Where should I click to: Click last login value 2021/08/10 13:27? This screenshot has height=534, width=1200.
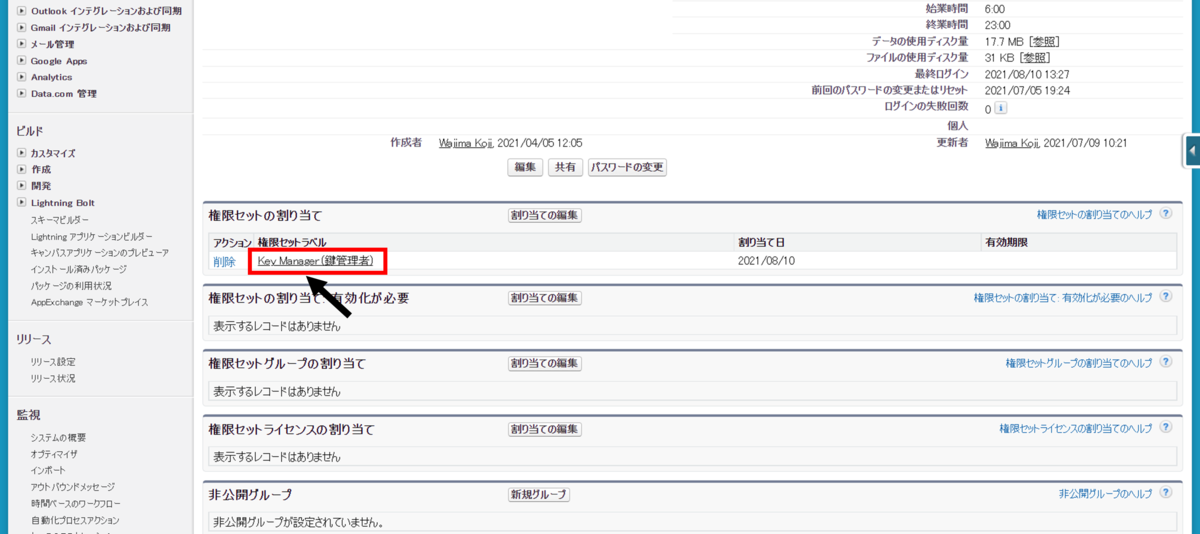(x=1027, y=74)
